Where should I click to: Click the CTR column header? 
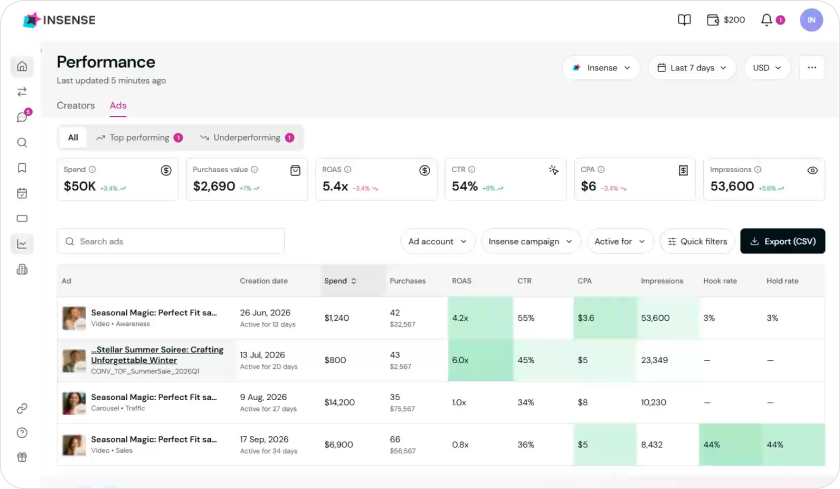[x=524, y=281]
